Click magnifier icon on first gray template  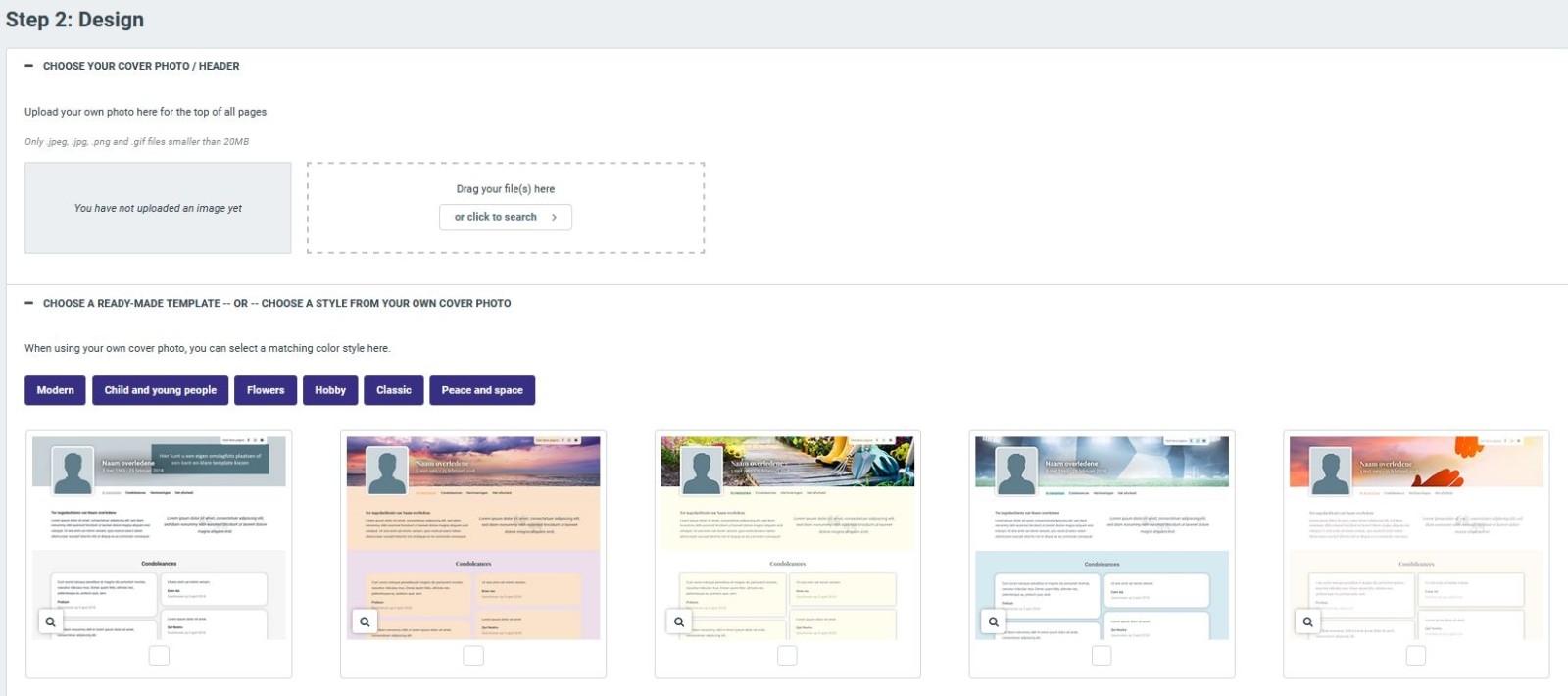click(x=50, y=621)
